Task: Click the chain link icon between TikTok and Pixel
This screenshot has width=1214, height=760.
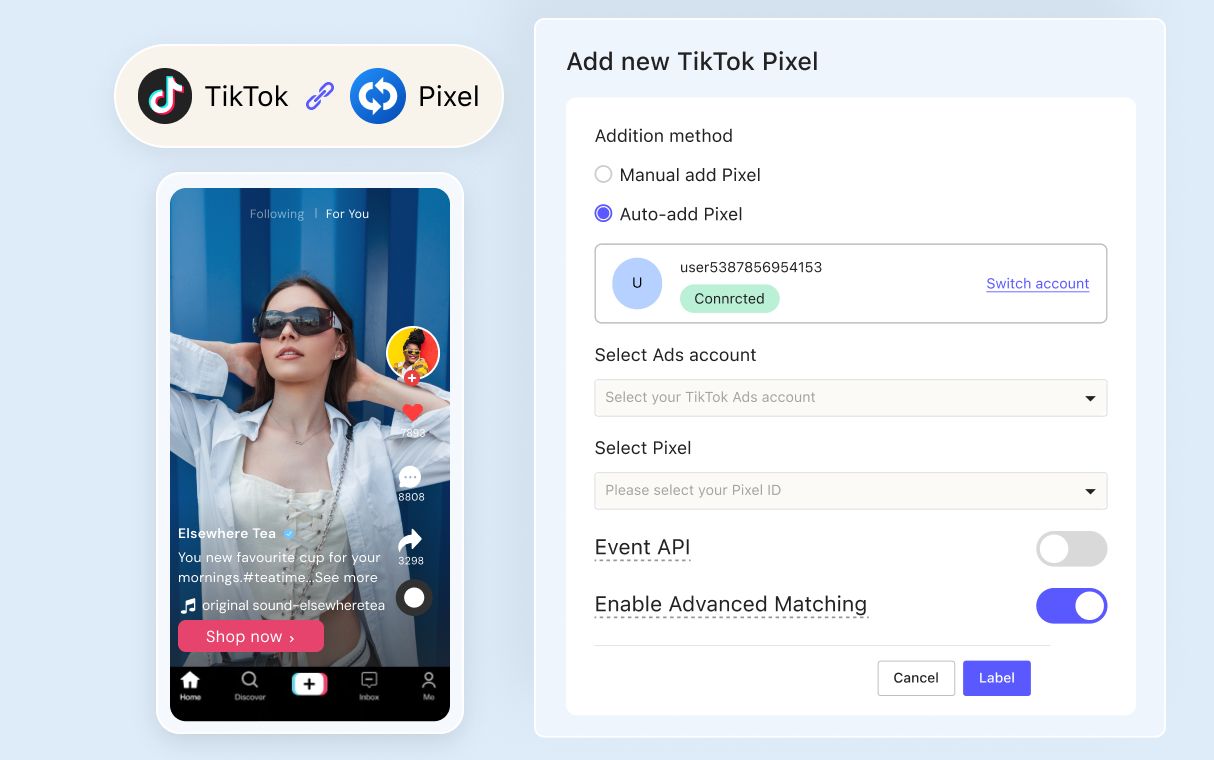Action: pos(319,96)
